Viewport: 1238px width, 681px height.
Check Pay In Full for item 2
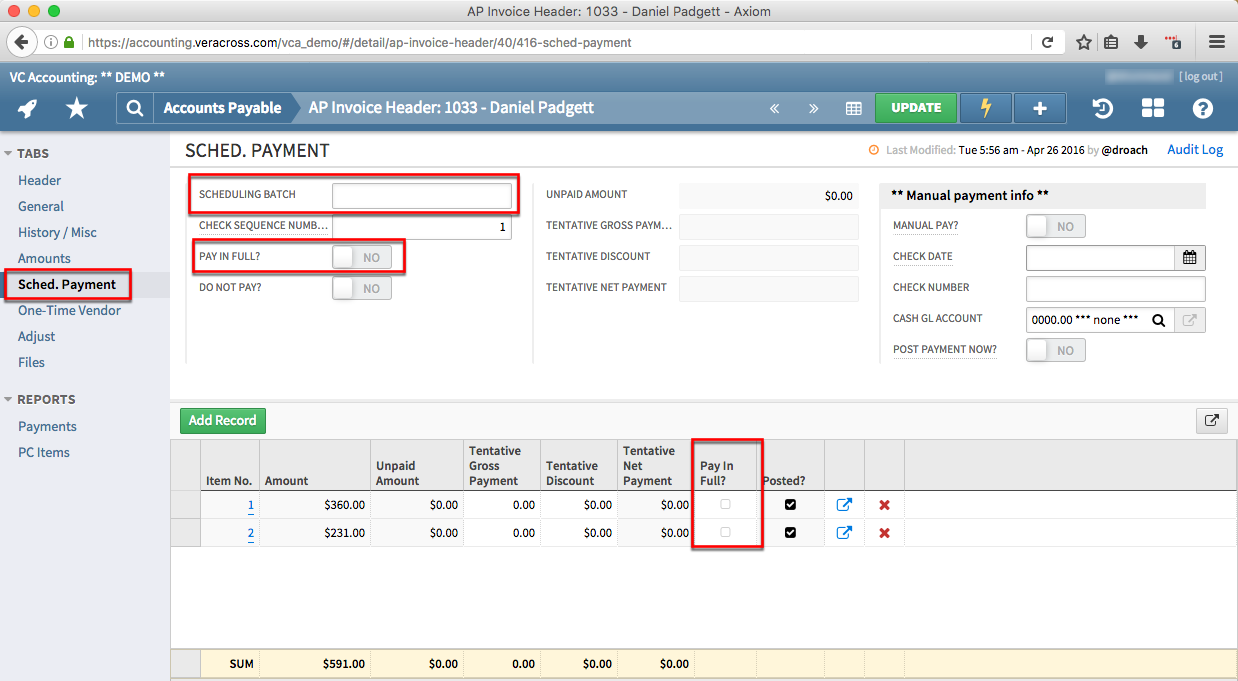726,532
